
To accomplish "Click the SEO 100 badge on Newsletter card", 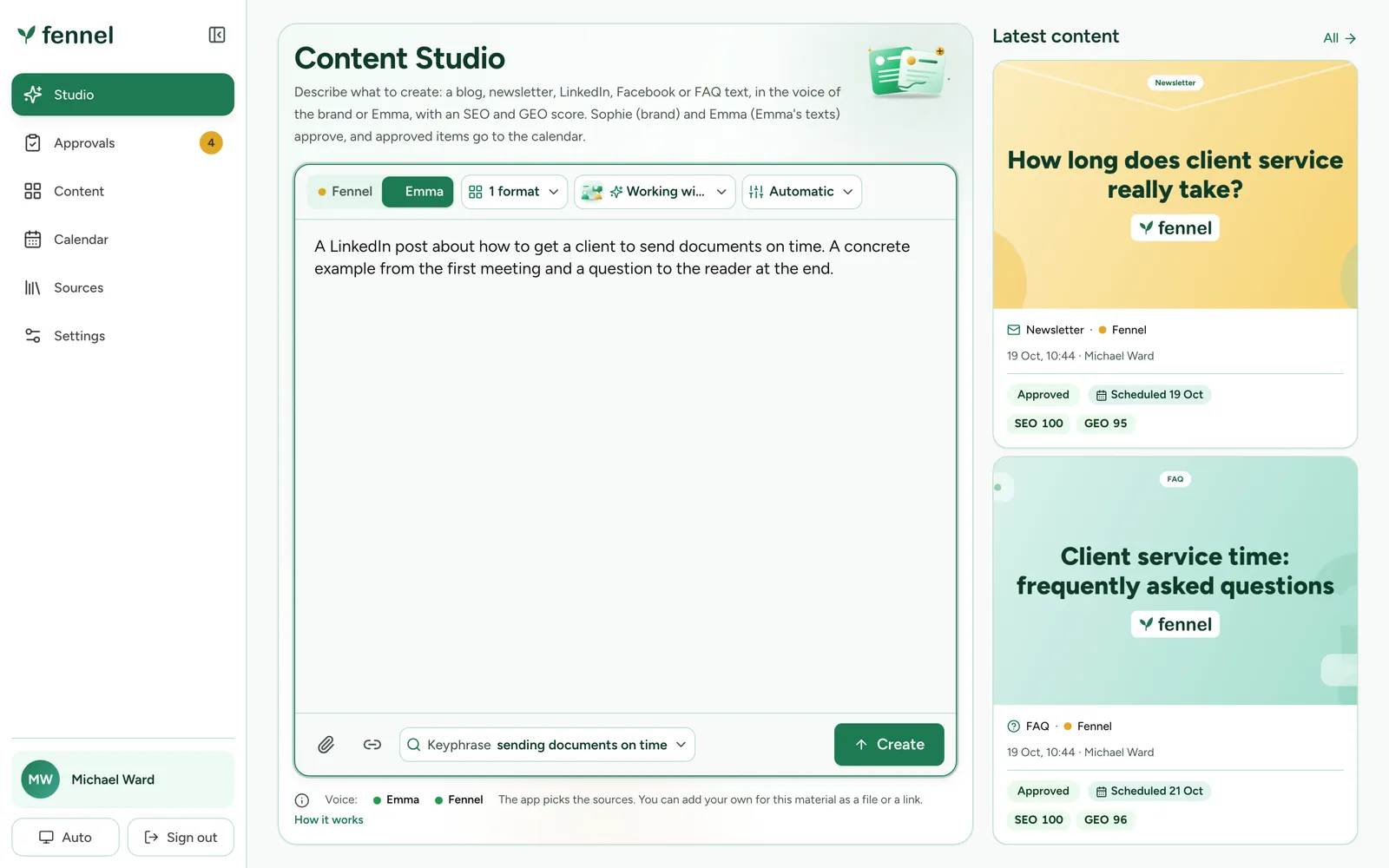I will coord(1039,424).
